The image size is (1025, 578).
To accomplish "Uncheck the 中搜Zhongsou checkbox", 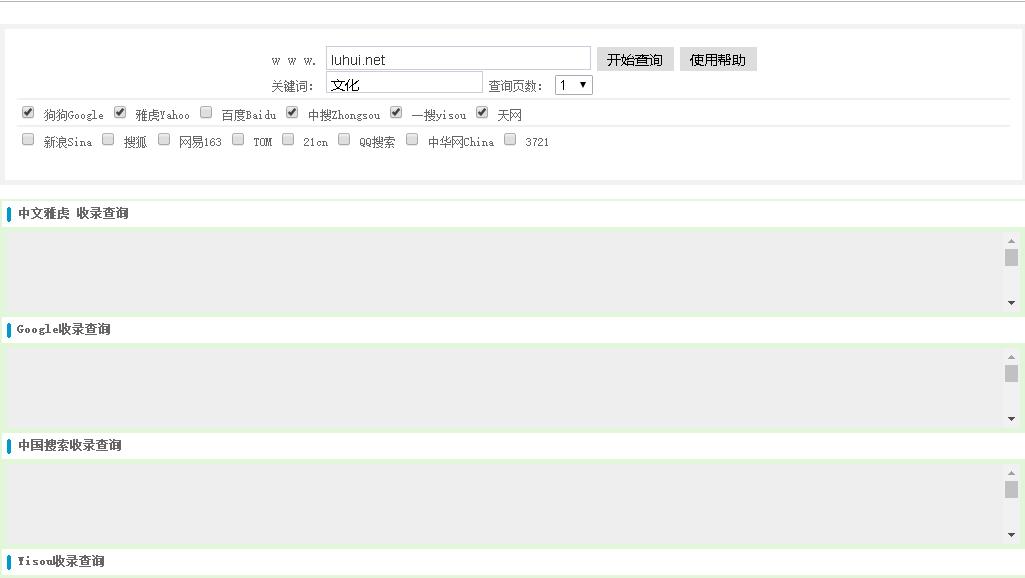I will [x=292, y=112].
